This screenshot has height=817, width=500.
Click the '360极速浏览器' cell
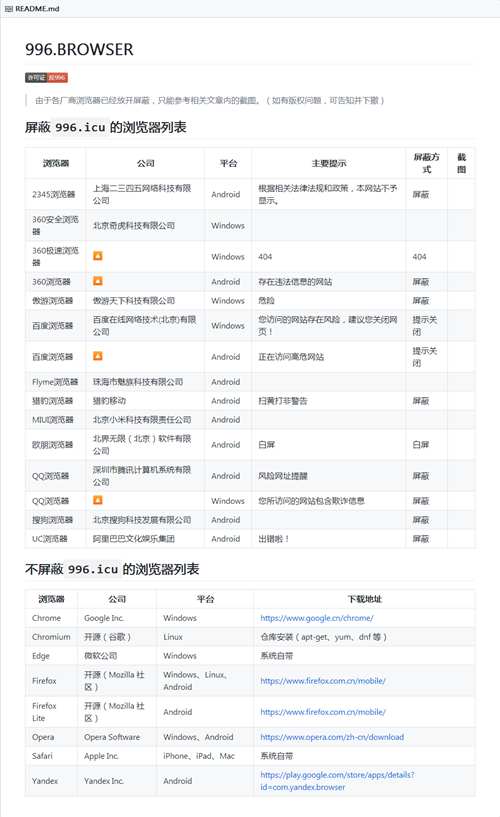pyautogui.click(x=55, y=256)
